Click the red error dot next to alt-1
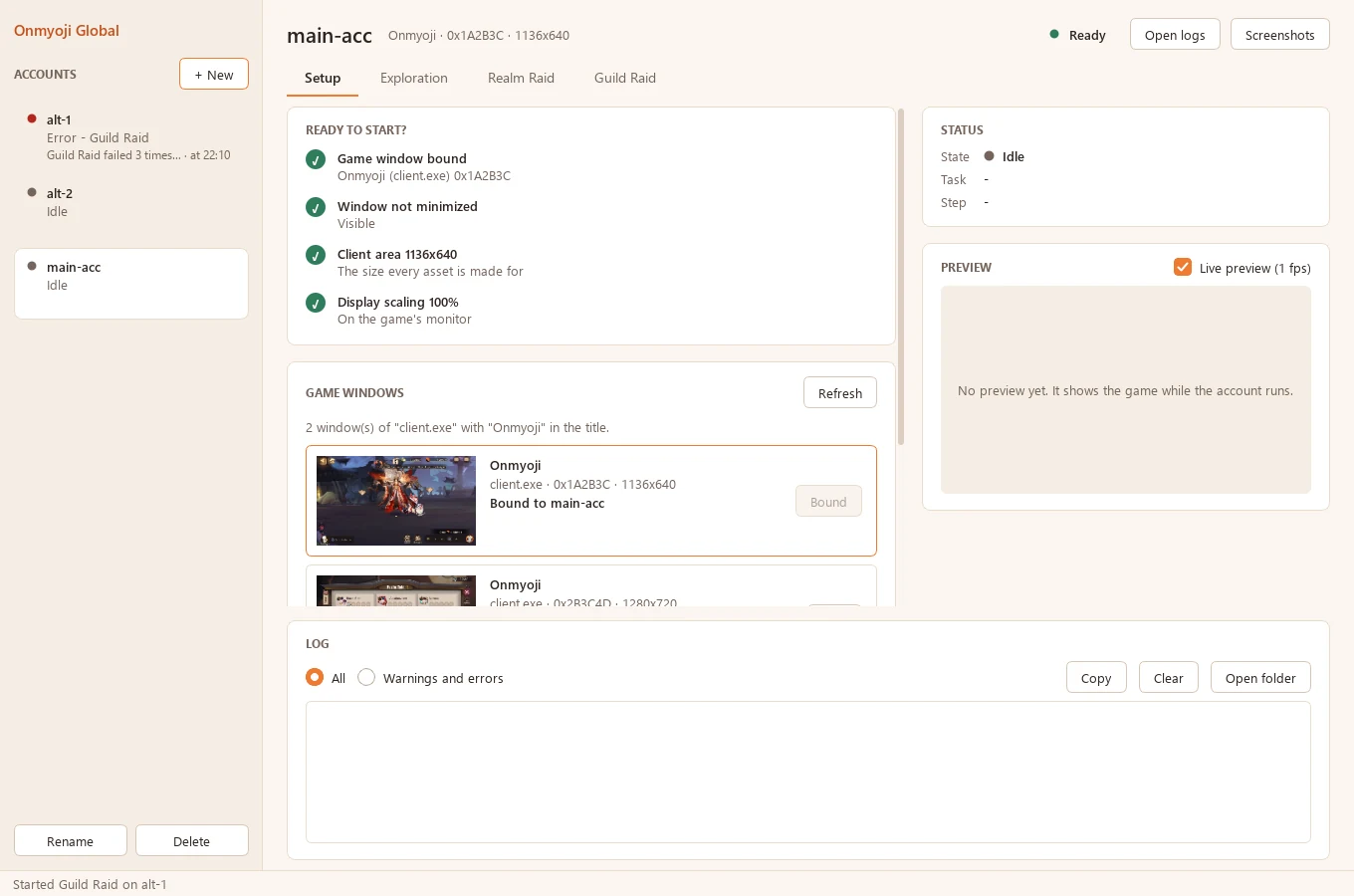Image resolution: width=1354 pixels, height=896 pixels. (32, 118)
